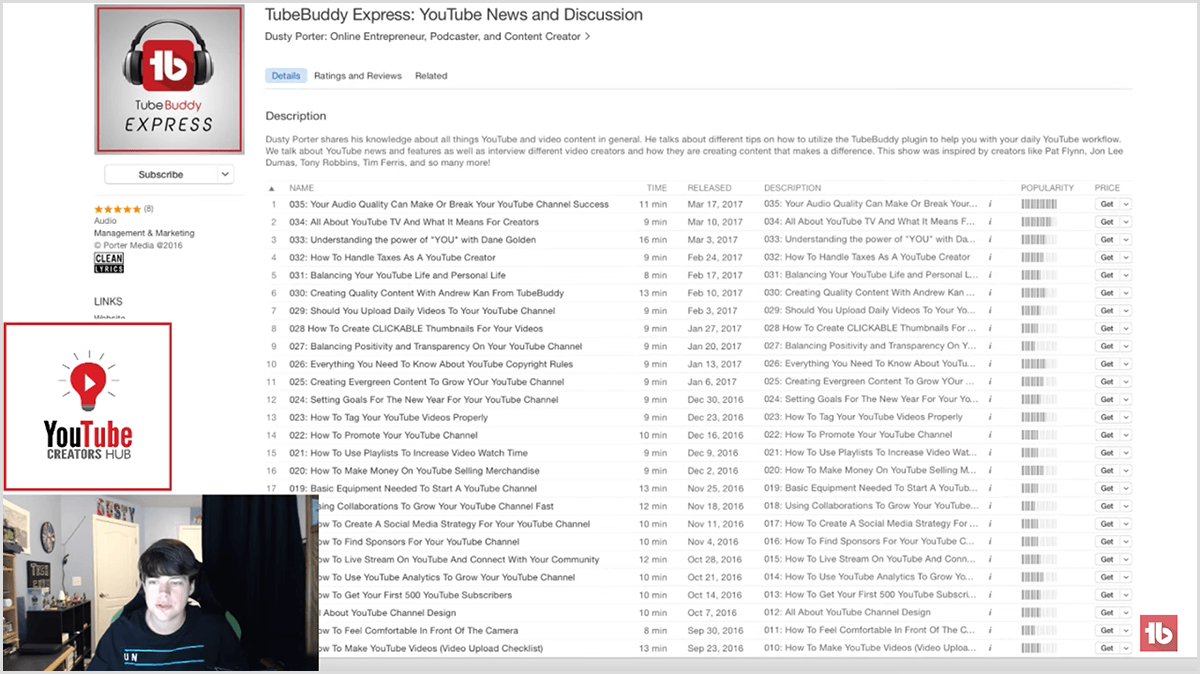
Task: Open info for episode 027 Positivity and Transparency
Action: [x=989, y=346]
